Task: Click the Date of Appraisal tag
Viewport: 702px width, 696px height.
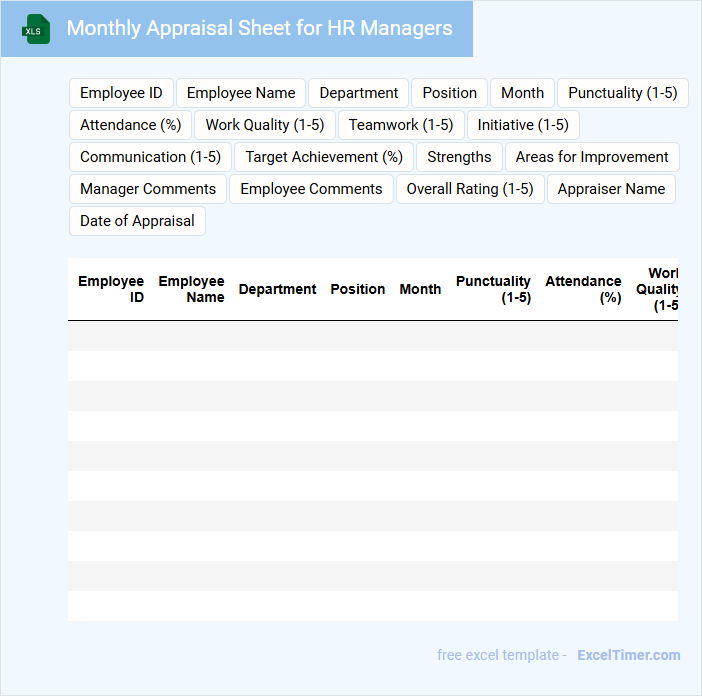Action: pos(137,221)
